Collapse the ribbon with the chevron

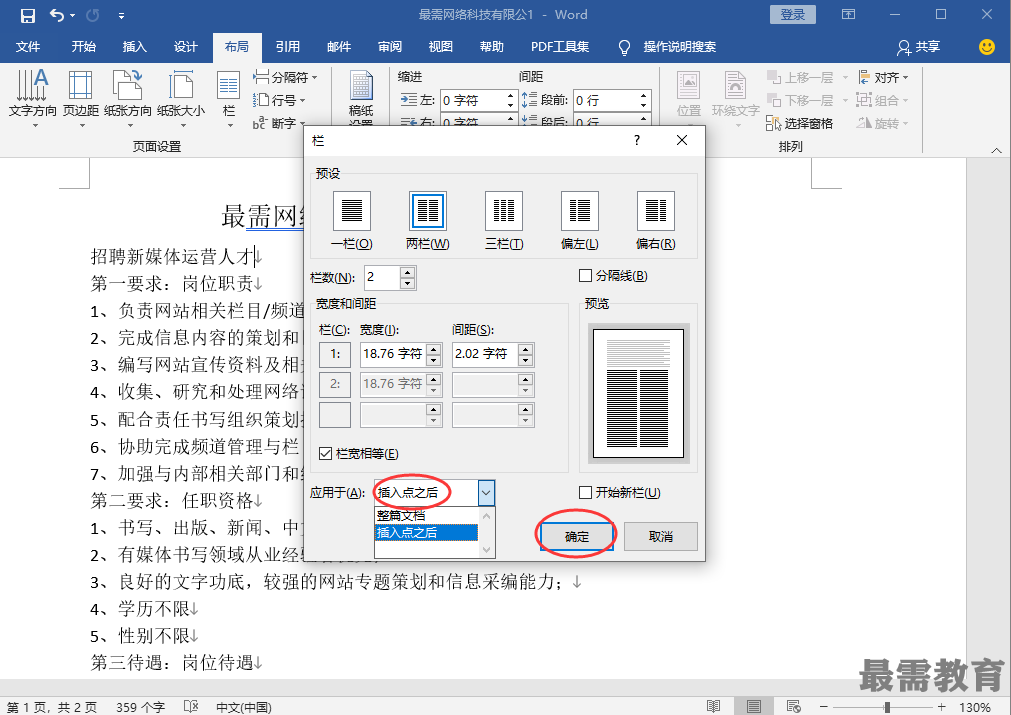(996, 150)
